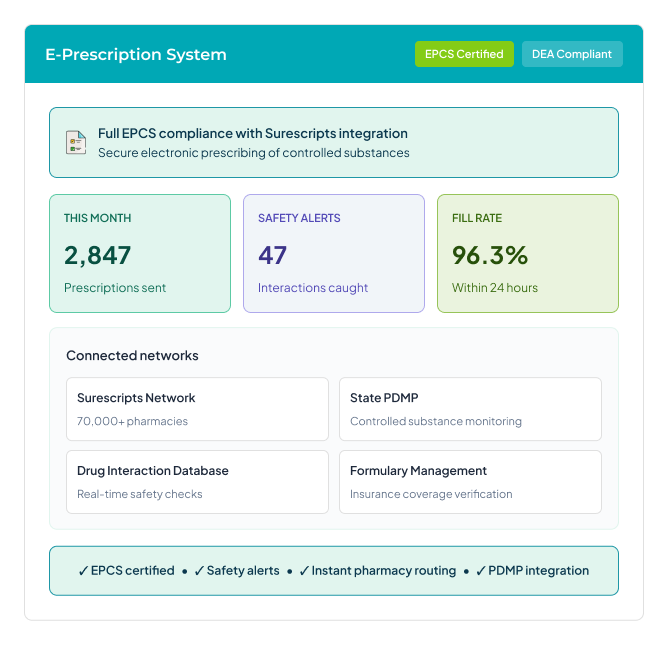This screenshot has width=668, height=645.
Task: Click the Full EPCS compliance banner text
Action: (x=252, y=134)
